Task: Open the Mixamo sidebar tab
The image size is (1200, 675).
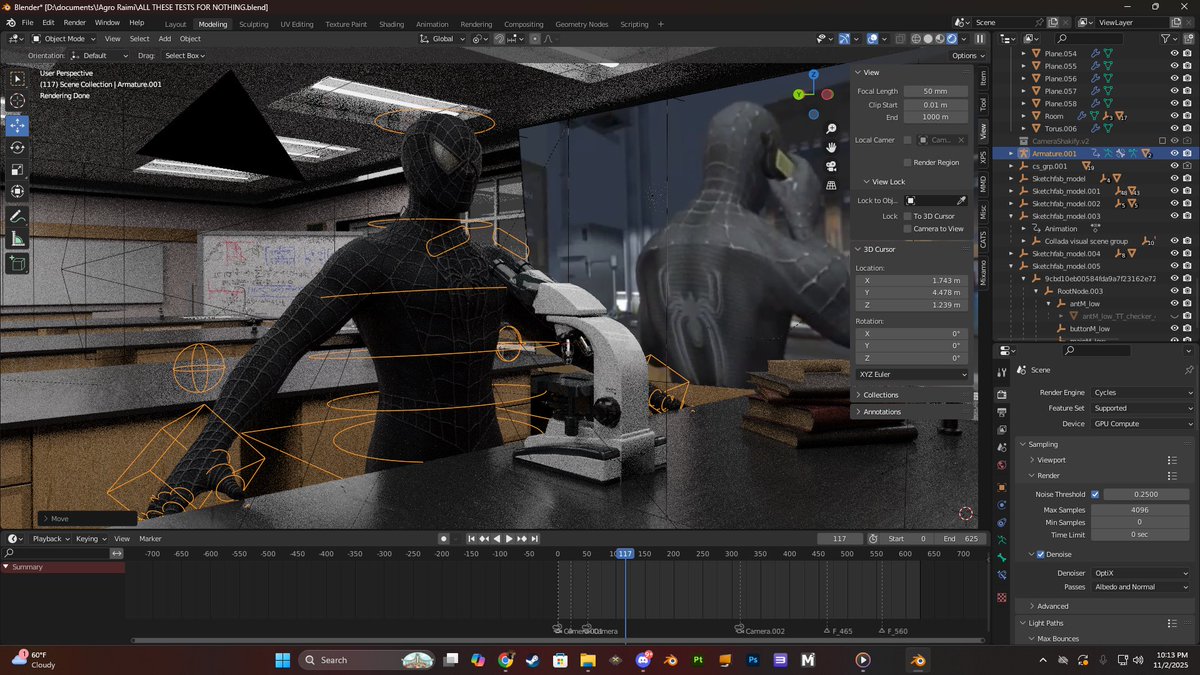Action: (x=983, y=271)
